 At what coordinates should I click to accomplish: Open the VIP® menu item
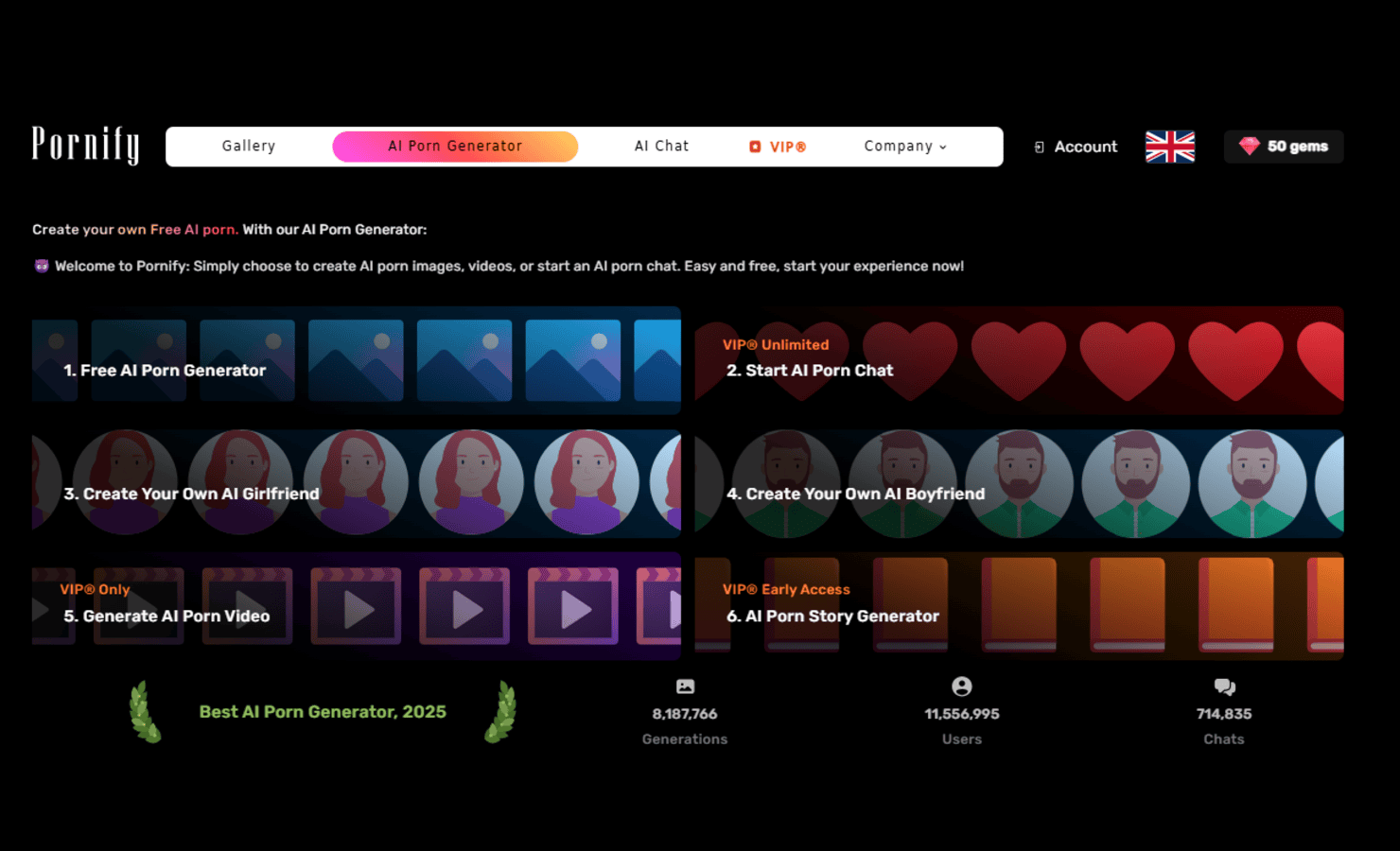click(778, 147)
